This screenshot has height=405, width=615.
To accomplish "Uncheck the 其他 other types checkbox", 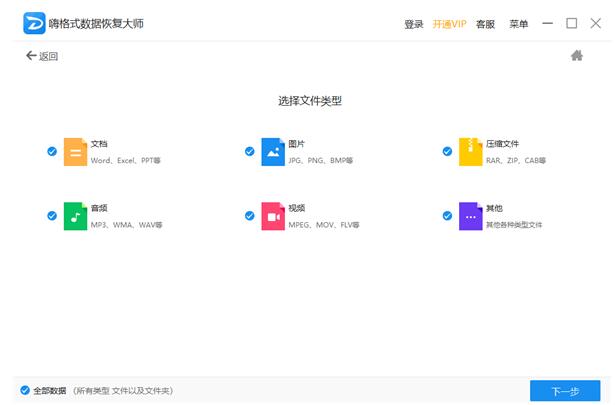I will tap(447, 216).
